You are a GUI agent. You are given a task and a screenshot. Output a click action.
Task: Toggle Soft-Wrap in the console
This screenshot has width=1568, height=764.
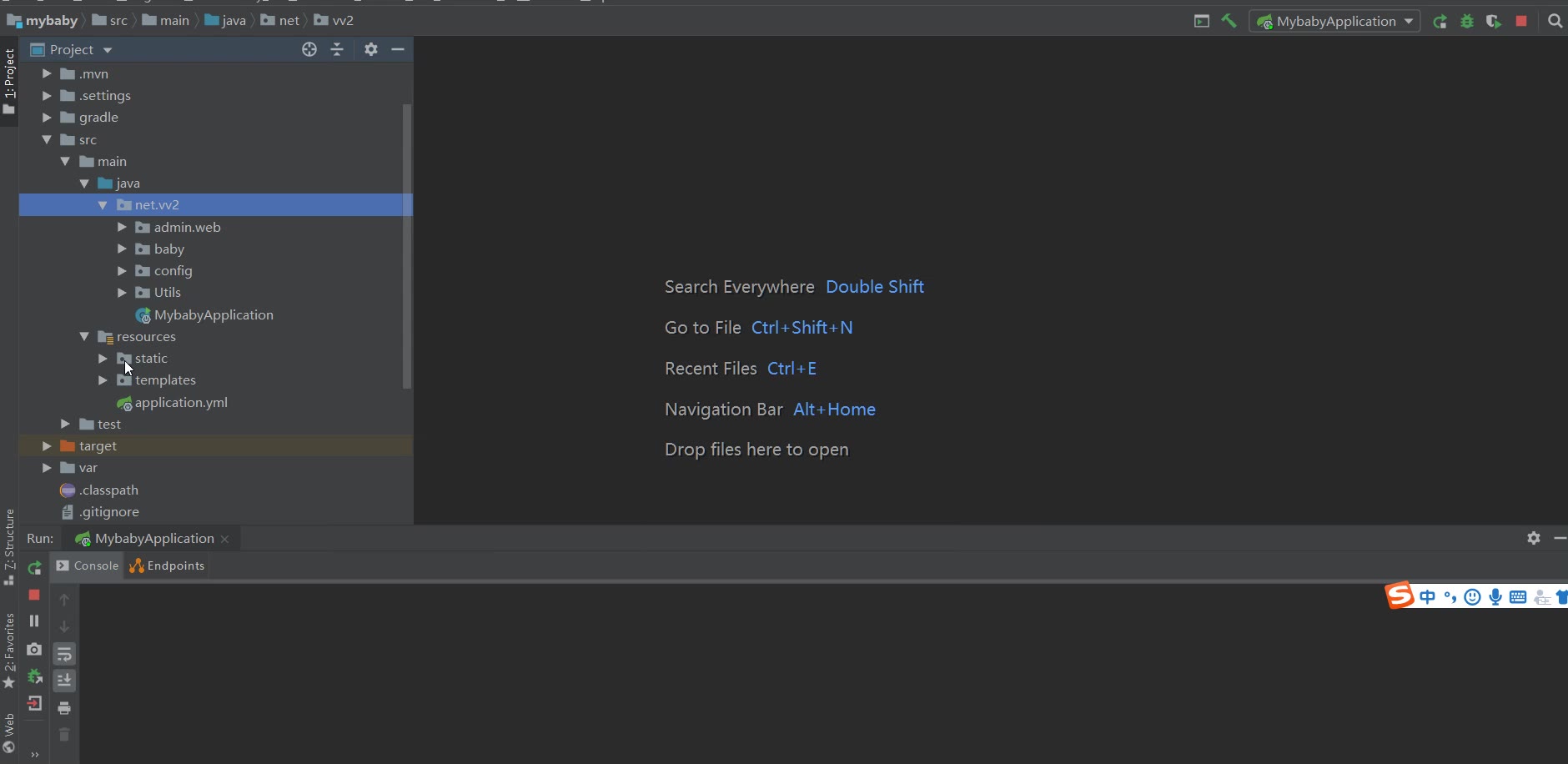click(64, 654)
